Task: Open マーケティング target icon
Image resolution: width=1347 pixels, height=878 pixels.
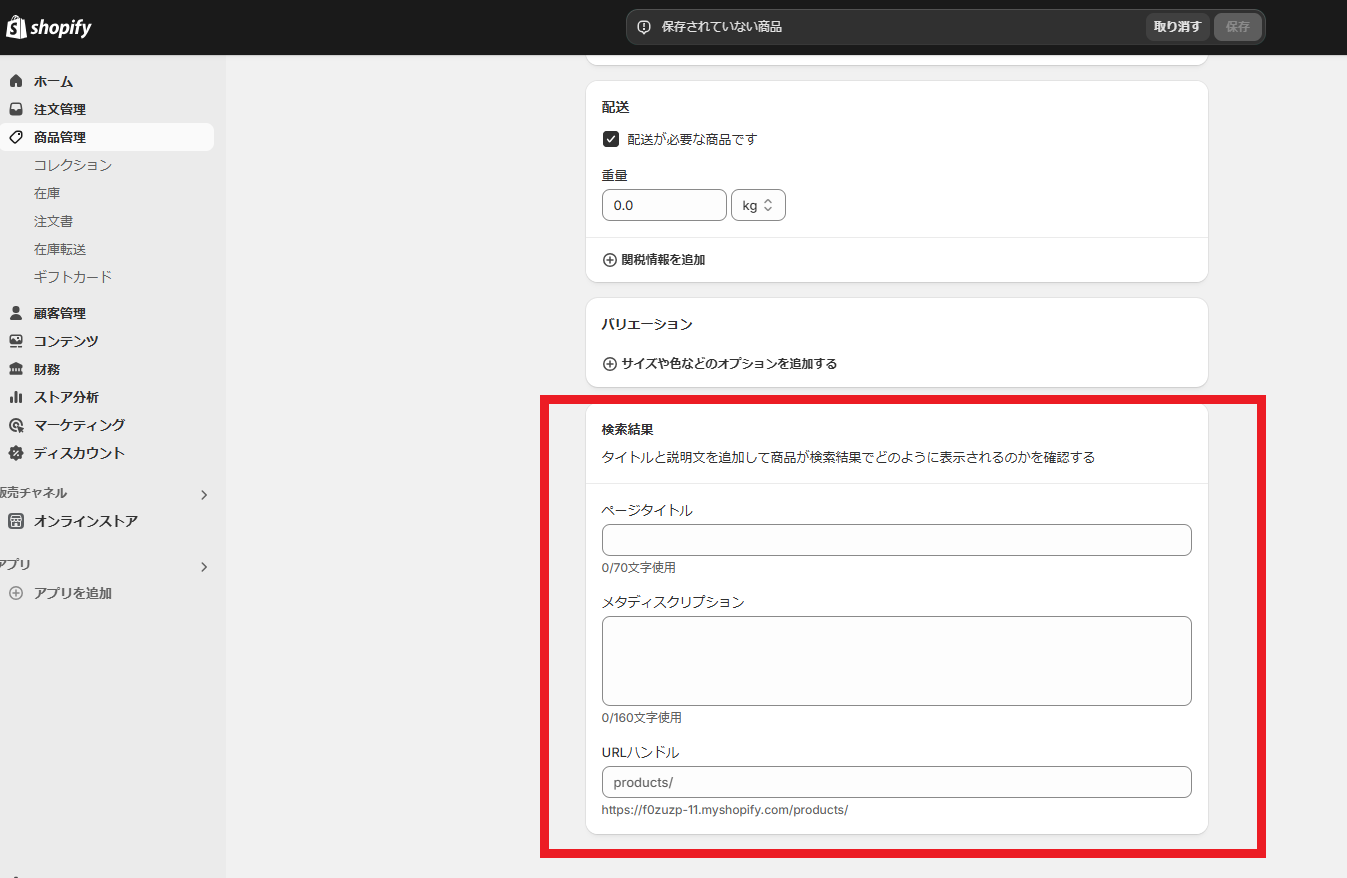Action: [x=16, y=425]
